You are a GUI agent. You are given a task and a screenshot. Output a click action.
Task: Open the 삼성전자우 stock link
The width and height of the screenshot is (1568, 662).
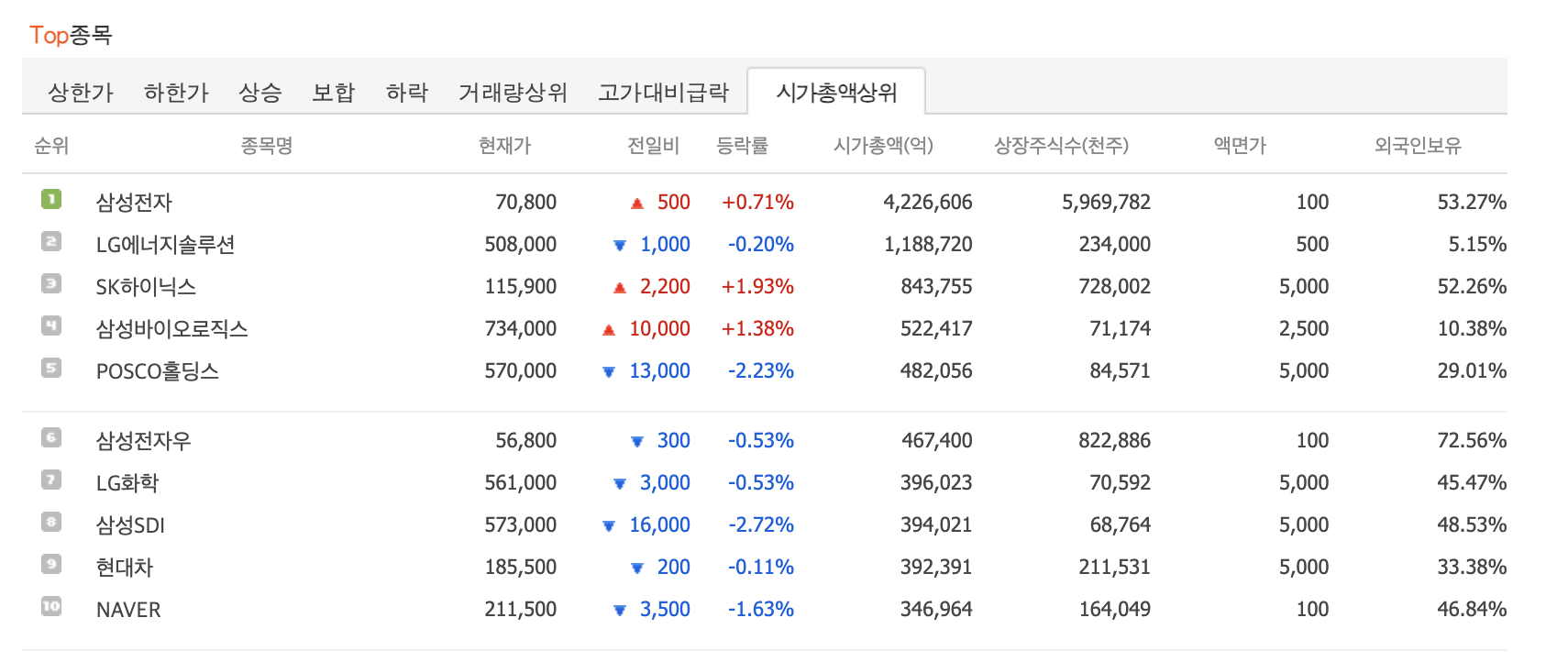144,441
